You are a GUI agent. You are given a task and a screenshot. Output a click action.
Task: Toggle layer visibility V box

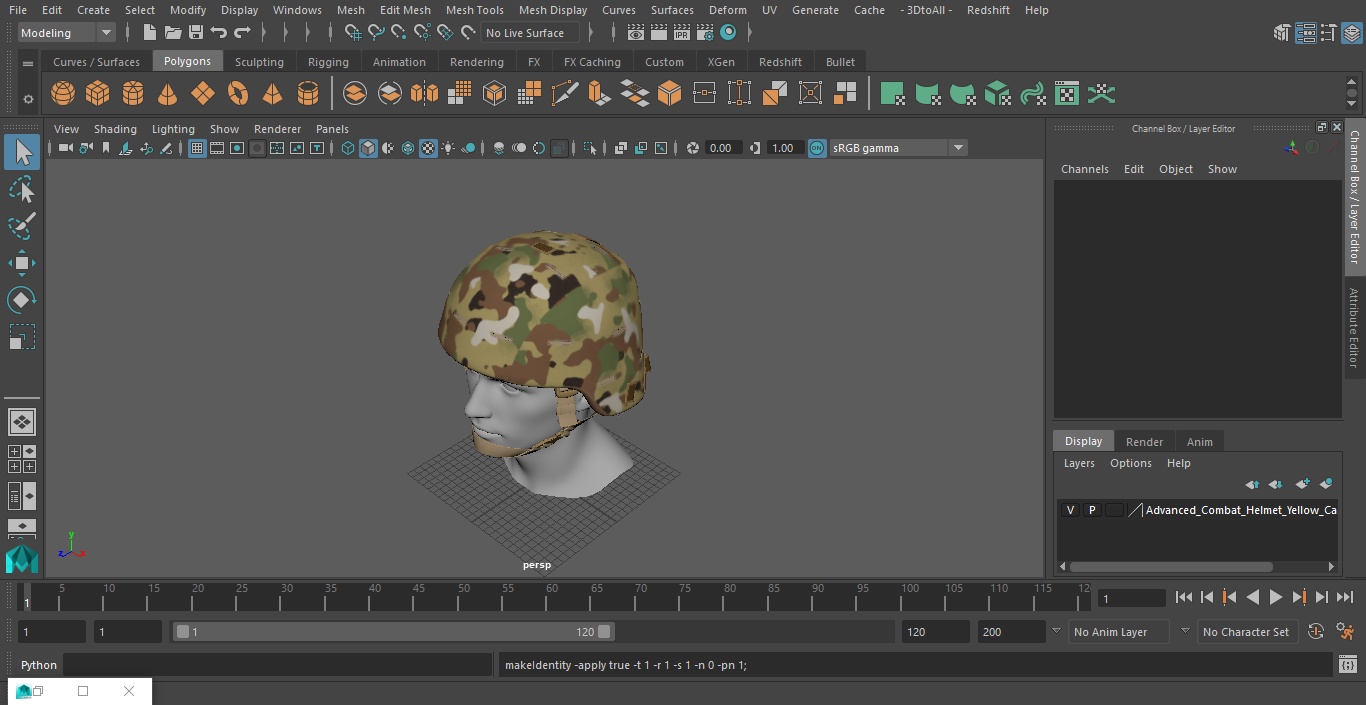point(1070,510)
